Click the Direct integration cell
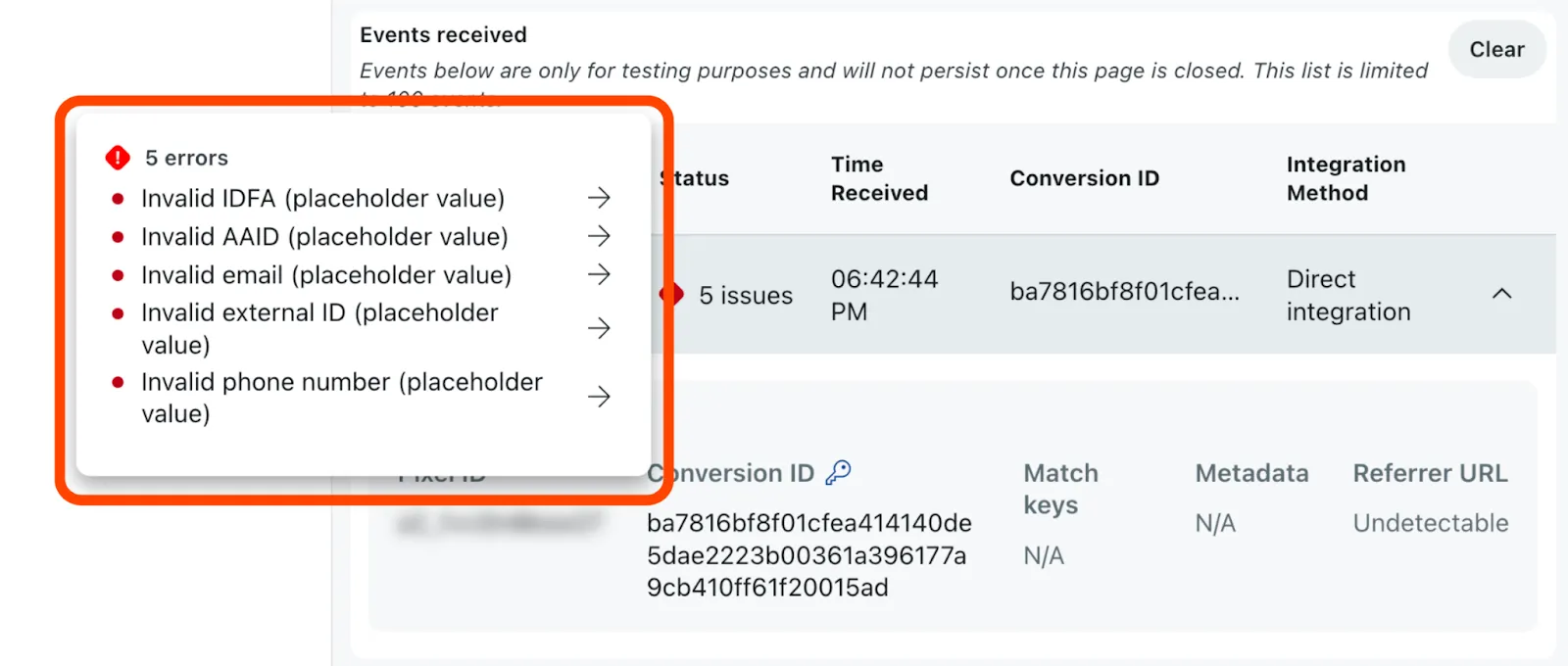The image size is (1568, 666). click(1347, 295)
